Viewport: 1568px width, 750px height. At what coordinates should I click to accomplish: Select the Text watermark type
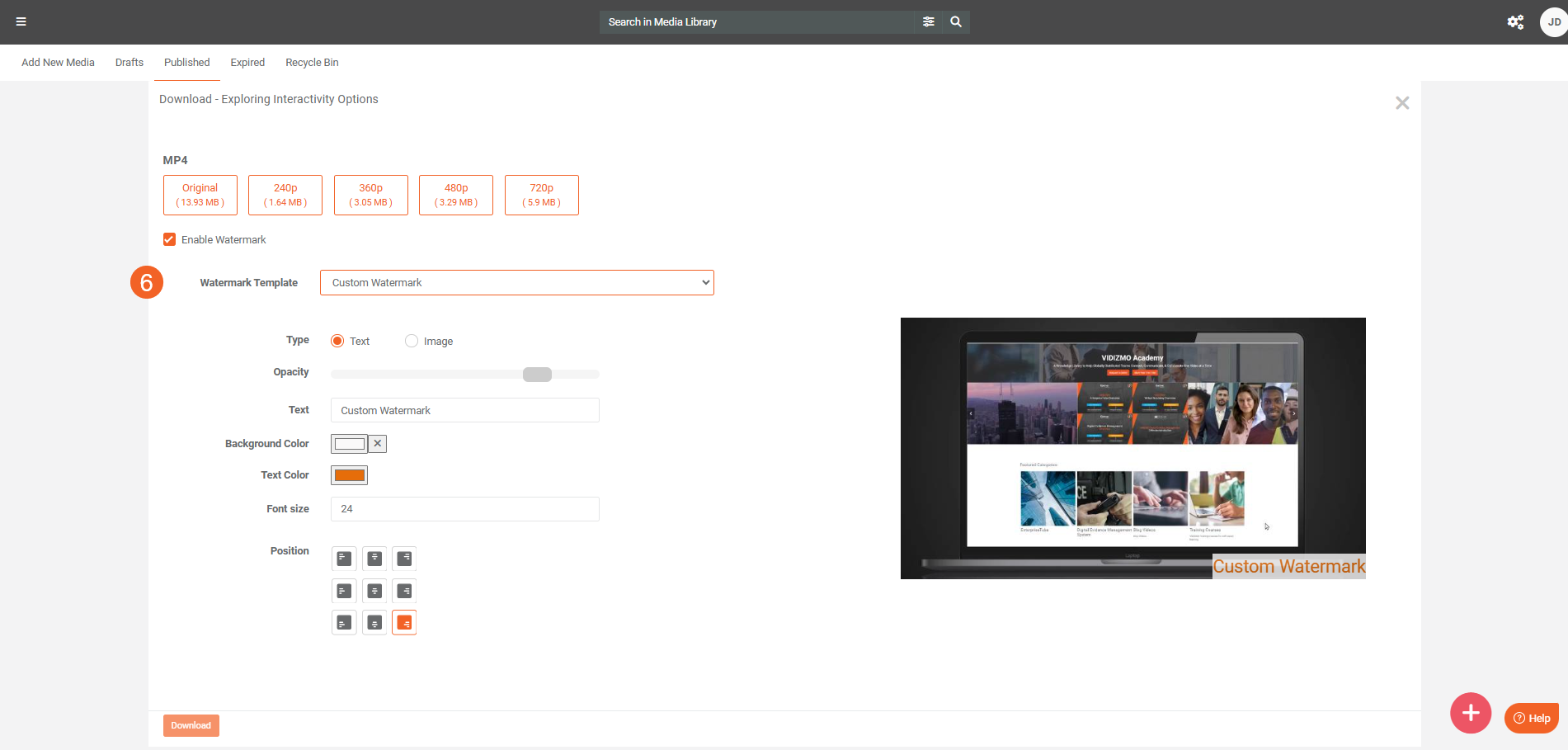[x=337, y=341]
